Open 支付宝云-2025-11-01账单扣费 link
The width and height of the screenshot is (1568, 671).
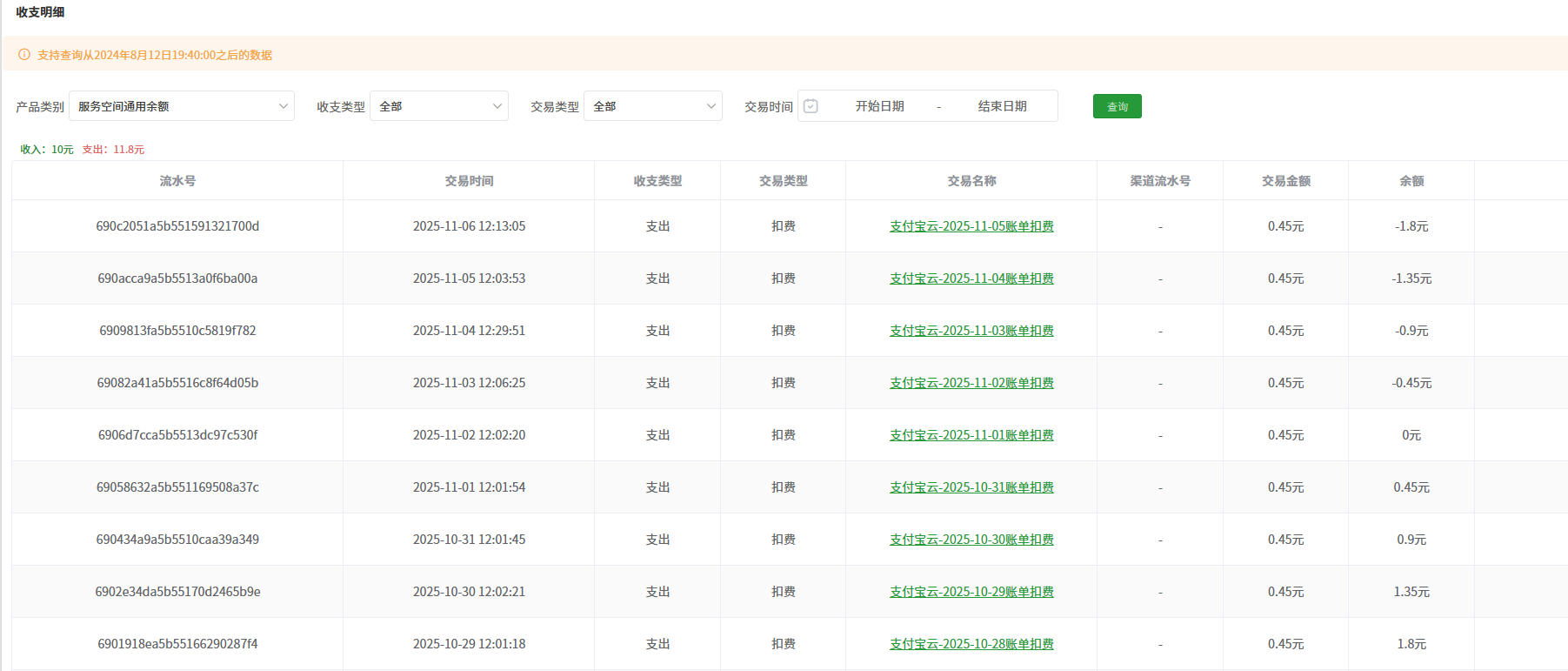click(971, 435)
